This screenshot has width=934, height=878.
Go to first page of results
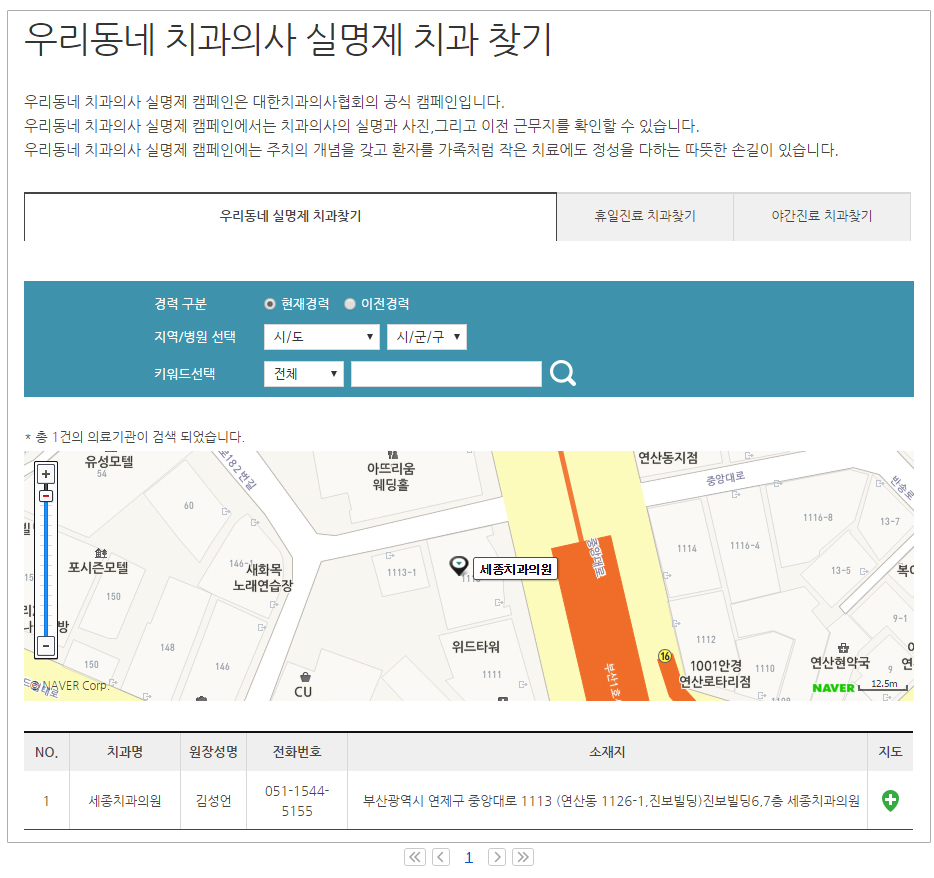[415, 857]
